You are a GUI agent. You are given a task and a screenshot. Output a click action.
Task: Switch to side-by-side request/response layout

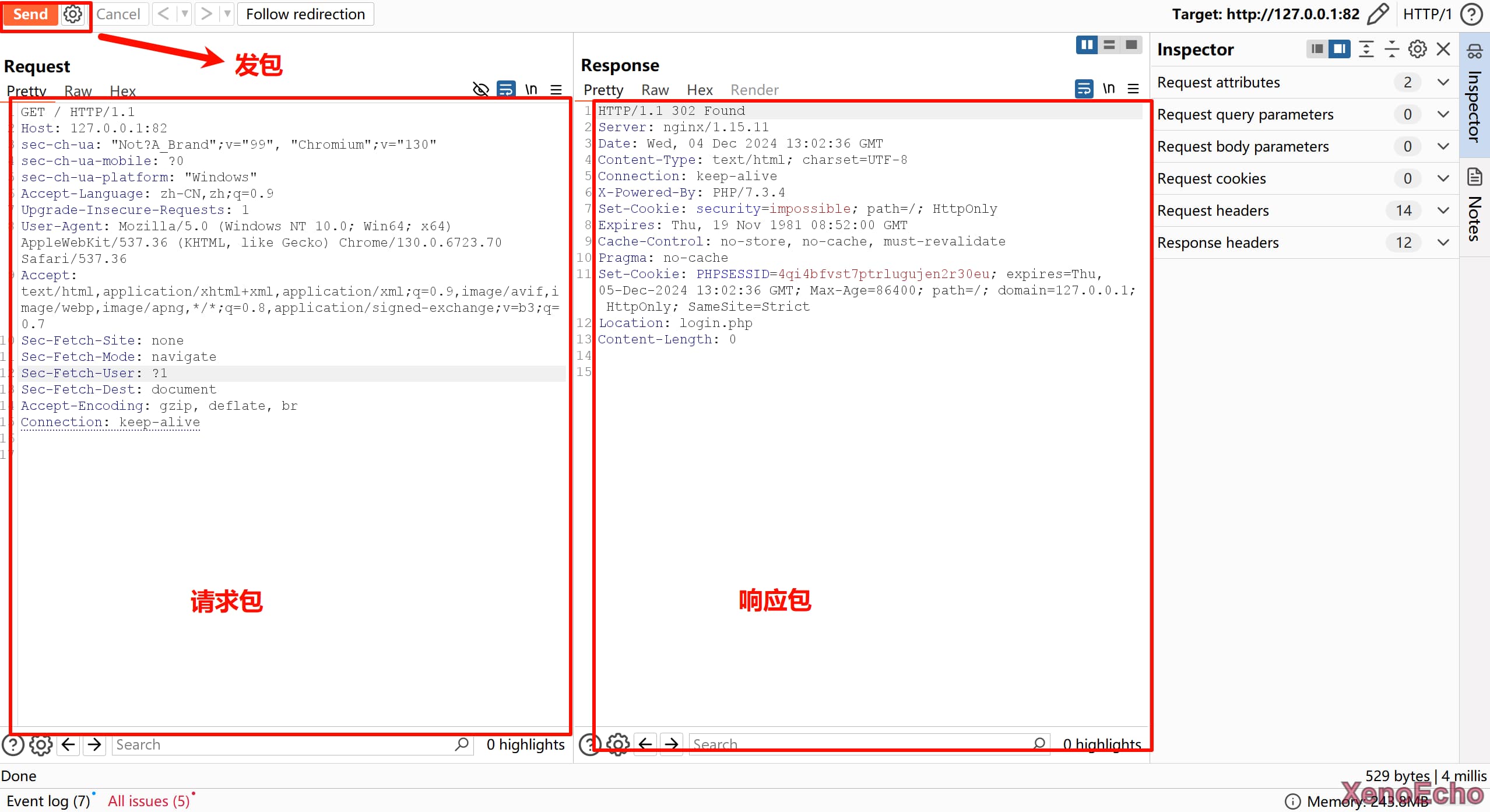(1087, 45)
